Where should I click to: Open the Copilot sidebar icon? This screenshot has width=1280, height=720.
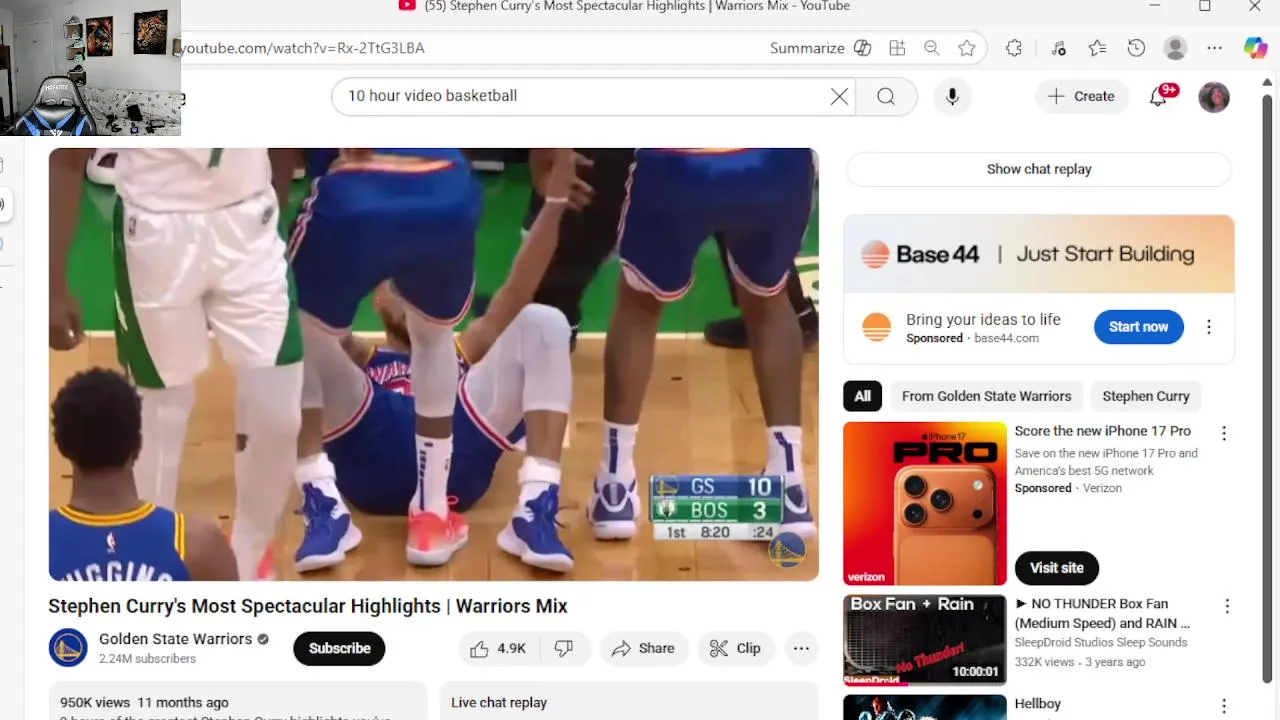(x=1256, y=48)
